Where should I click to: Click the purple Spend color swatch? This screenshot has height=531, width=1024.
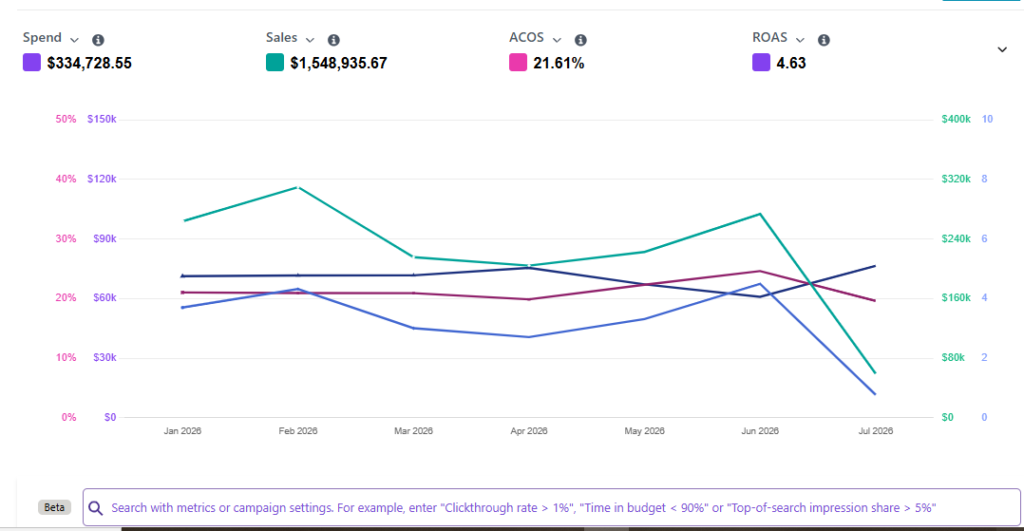pos(32,63)
